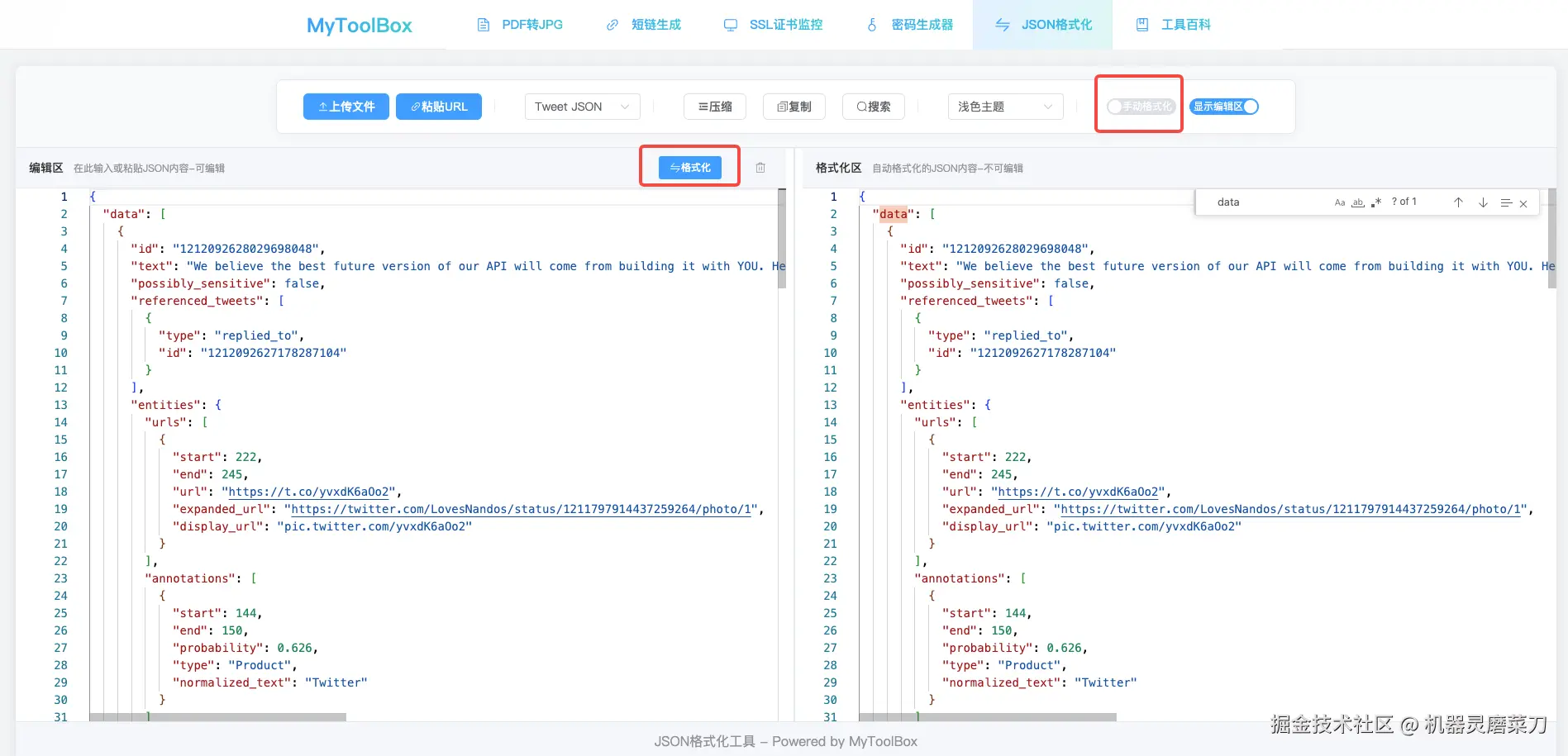This screenshot has height=756, width=1568.
Task: Toggle the 显示编辑区 switch
Action: (1224, 107)
